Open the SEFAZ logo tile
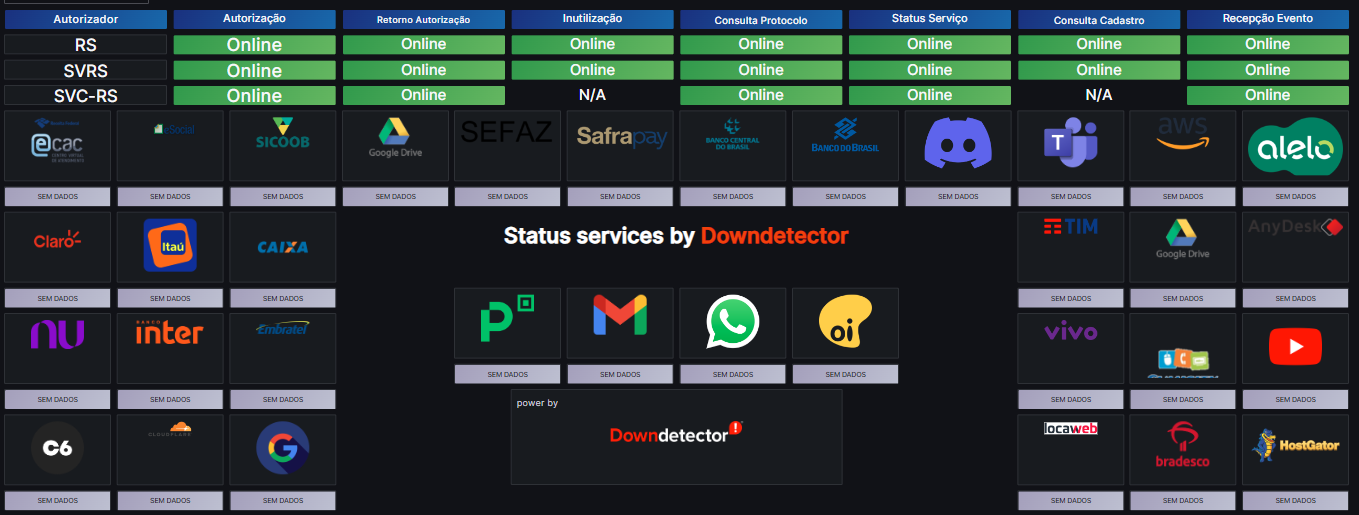Screen dimensions: 1359x515 [508, 146]
